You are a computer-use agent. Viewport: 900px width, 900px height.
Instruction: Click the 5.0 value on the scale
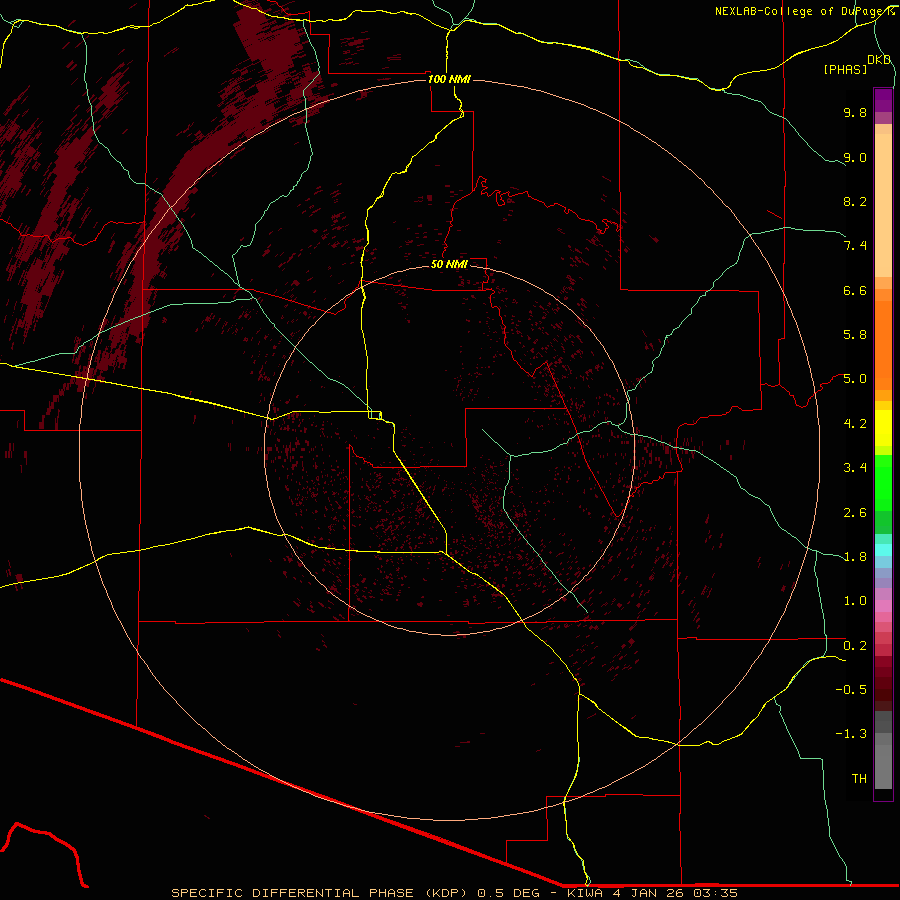(855, 379)
